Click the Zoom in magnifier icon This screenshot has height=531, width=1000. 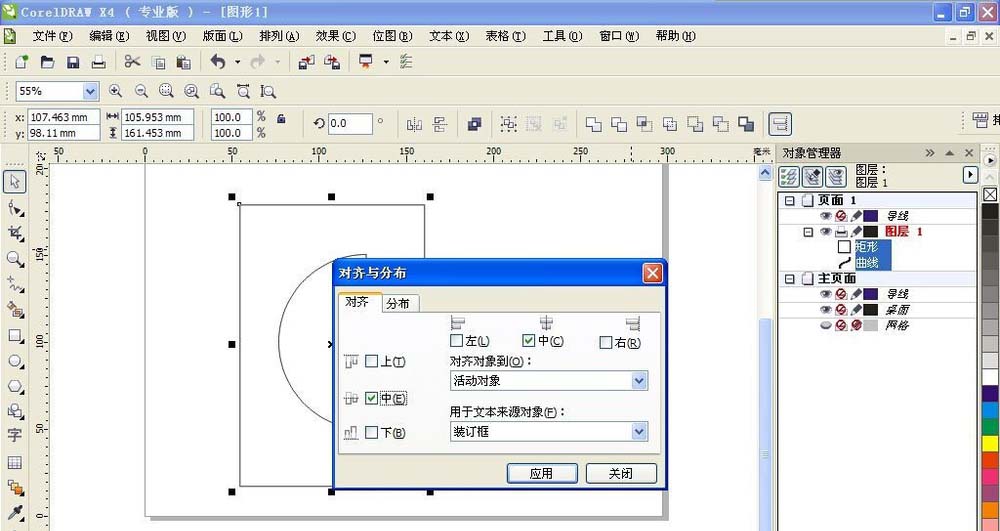[x=115, y=91]
